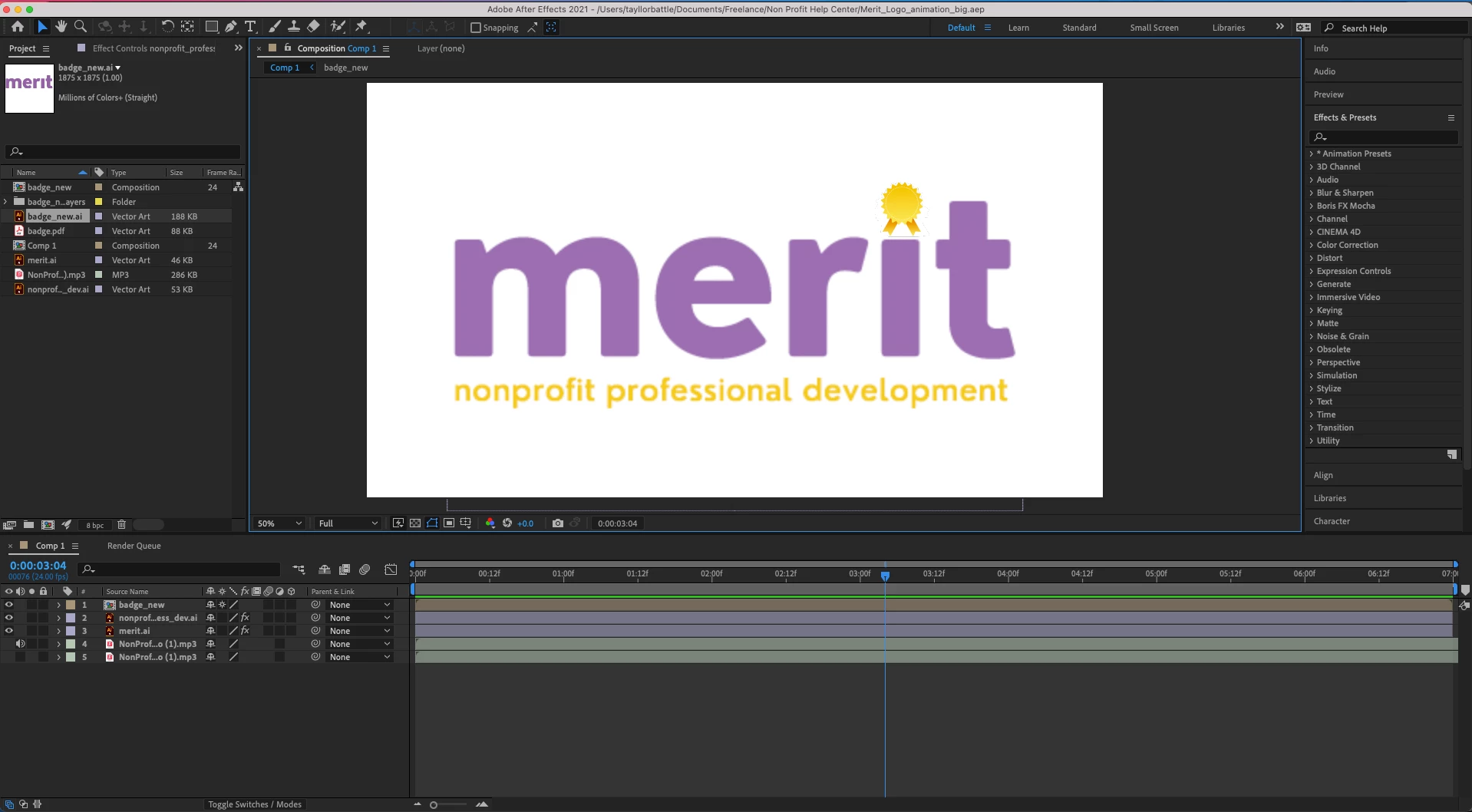Hide the badge_new layer with eye icon
This screenshot has height=812, width=1472.
point(9,605)
